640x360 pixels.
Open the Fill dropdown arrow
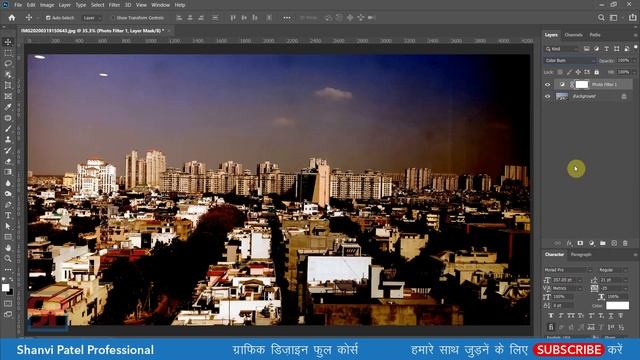pos(634,72)
